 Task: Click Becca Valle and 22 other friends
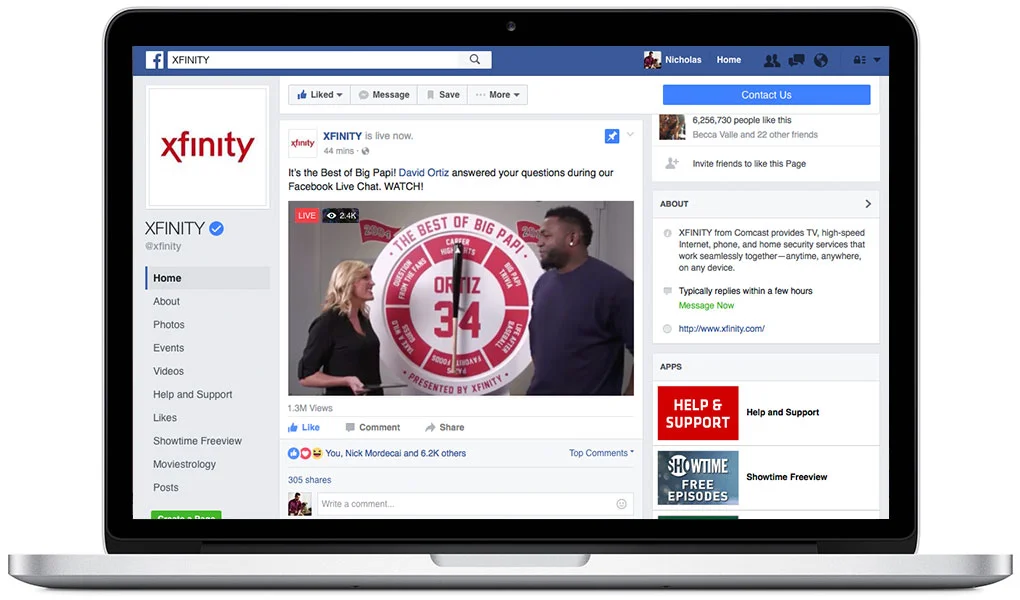tap(755, 135)
